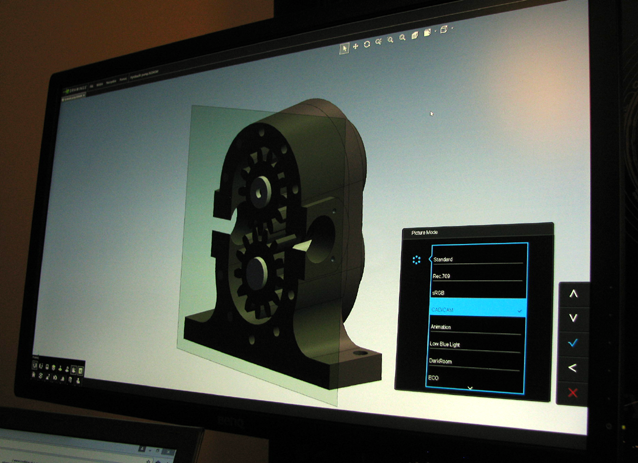Screen dimensions: 638x463
Task: Click the document title in the menu bar
Action: [x=144, y=74]
